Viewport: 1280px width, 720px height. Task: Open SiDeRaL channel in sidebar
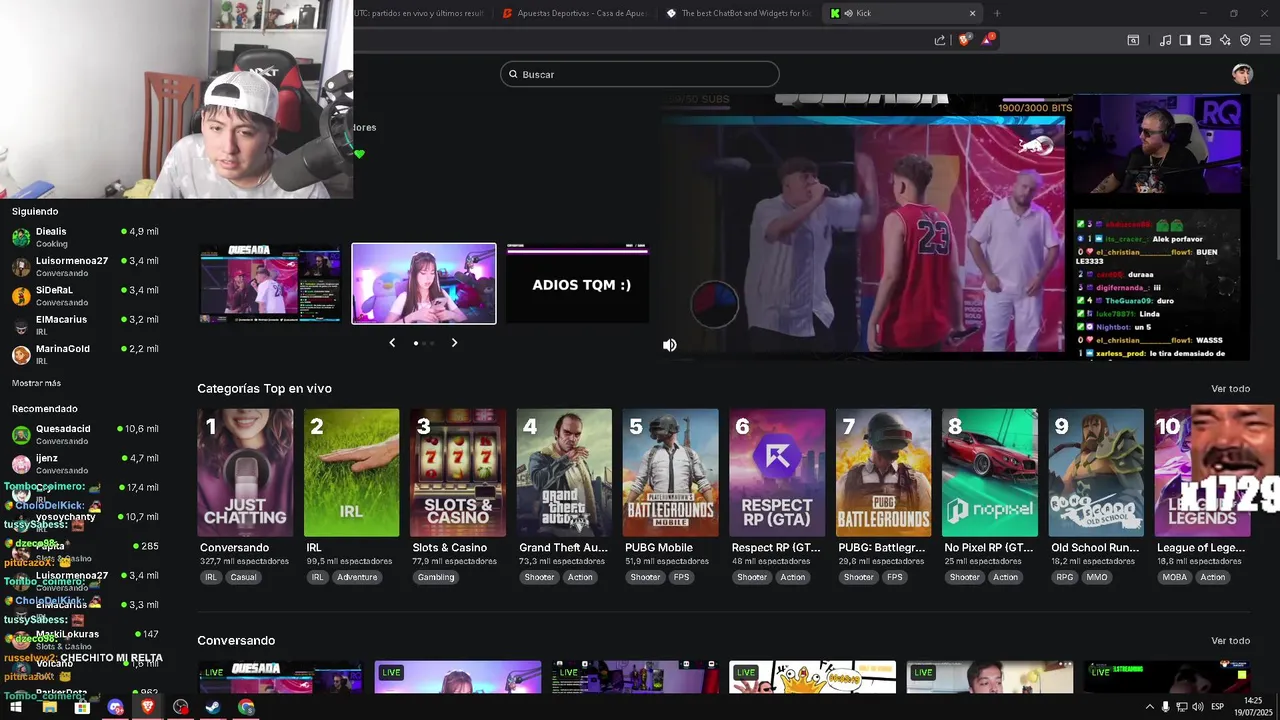[85, 295]
